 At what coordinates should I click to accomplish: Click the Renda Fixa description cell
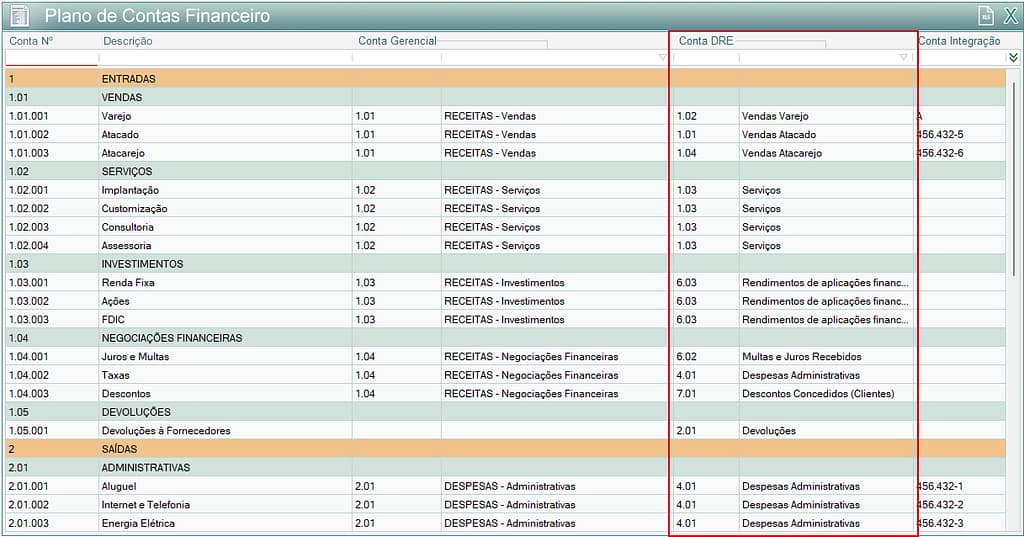tap(225, 282)
